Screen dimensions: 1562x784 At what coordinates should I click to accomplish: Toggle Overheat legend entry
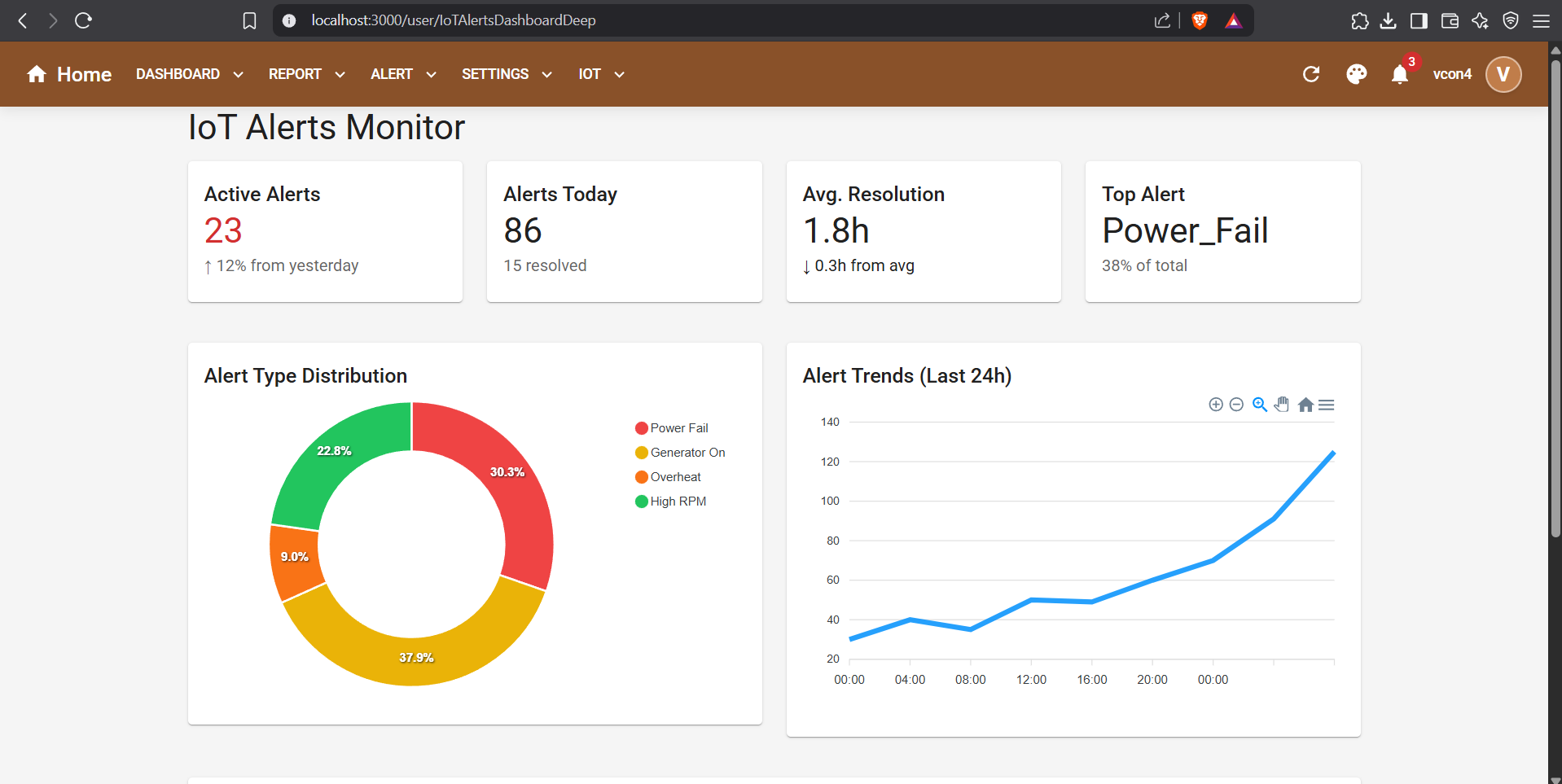(668, 477)
